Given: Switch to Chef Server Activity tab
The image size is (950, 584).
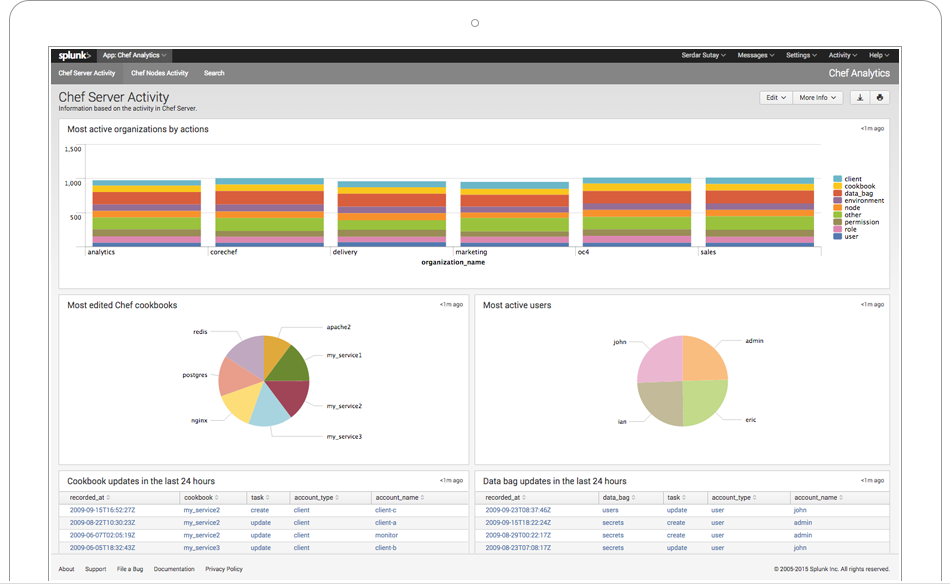Looking at the screenshot, I should (87, 73).
